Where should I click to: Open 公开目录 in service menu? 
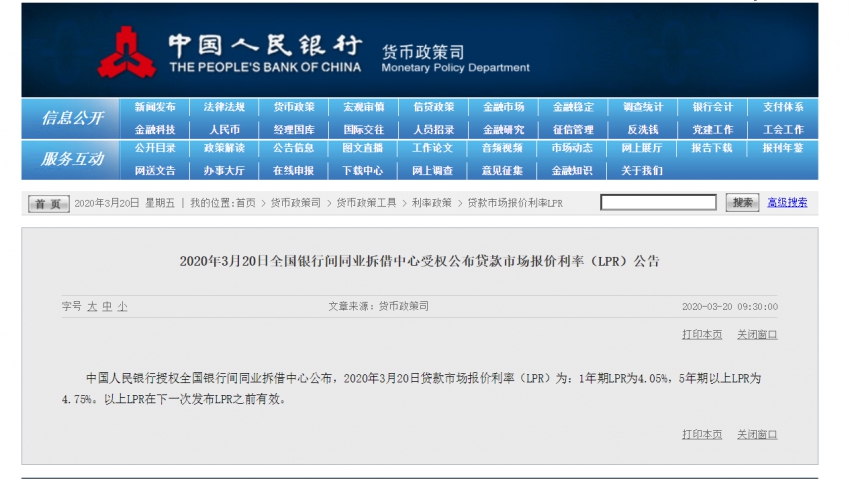click(x=155, y=148)
